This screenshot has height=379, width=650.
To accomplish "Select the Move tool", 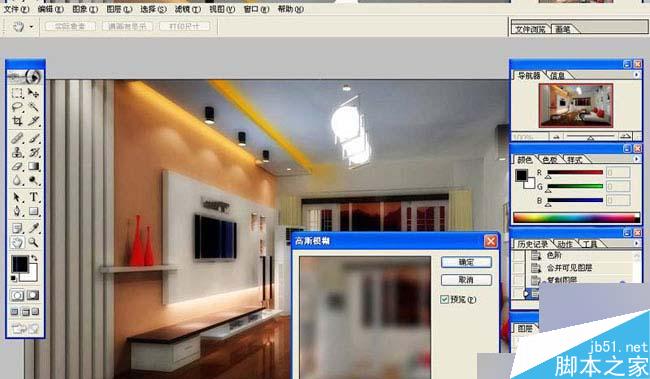I will tap(33, 93).
